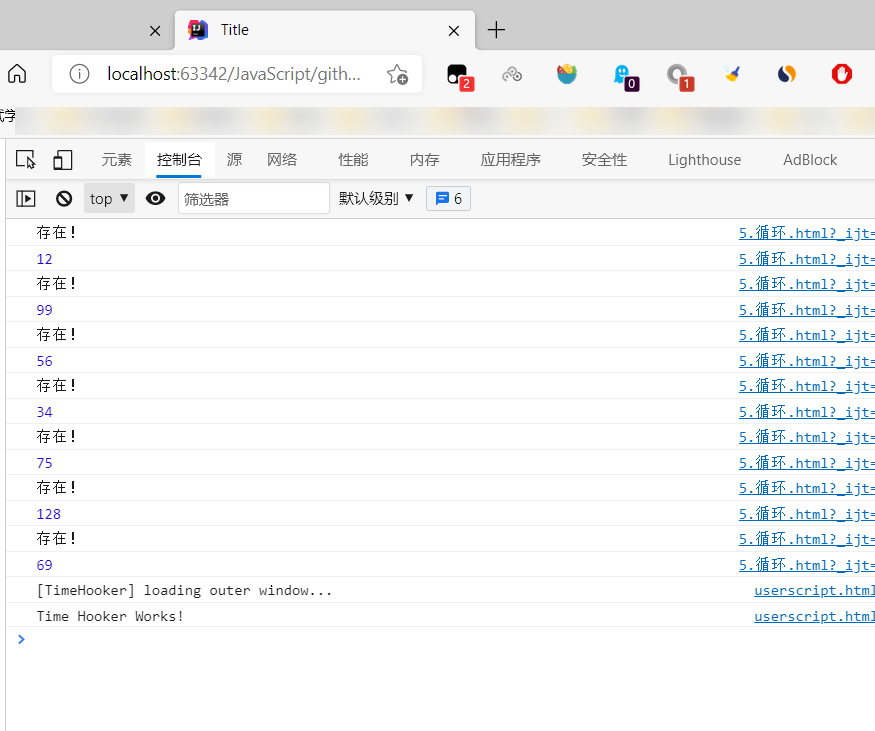Open the userscript.html link for Time Hooker Works

coord(814,616)
